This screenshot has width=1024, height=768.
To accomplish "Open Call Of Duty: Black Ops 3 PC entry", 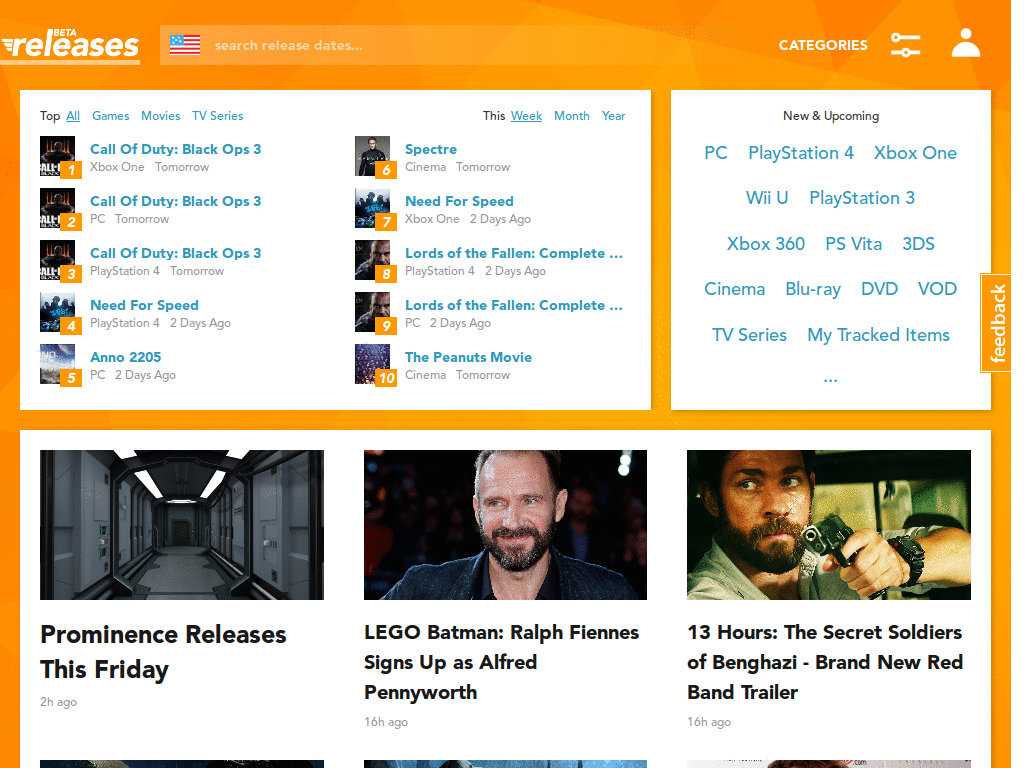I will (176, 201).
